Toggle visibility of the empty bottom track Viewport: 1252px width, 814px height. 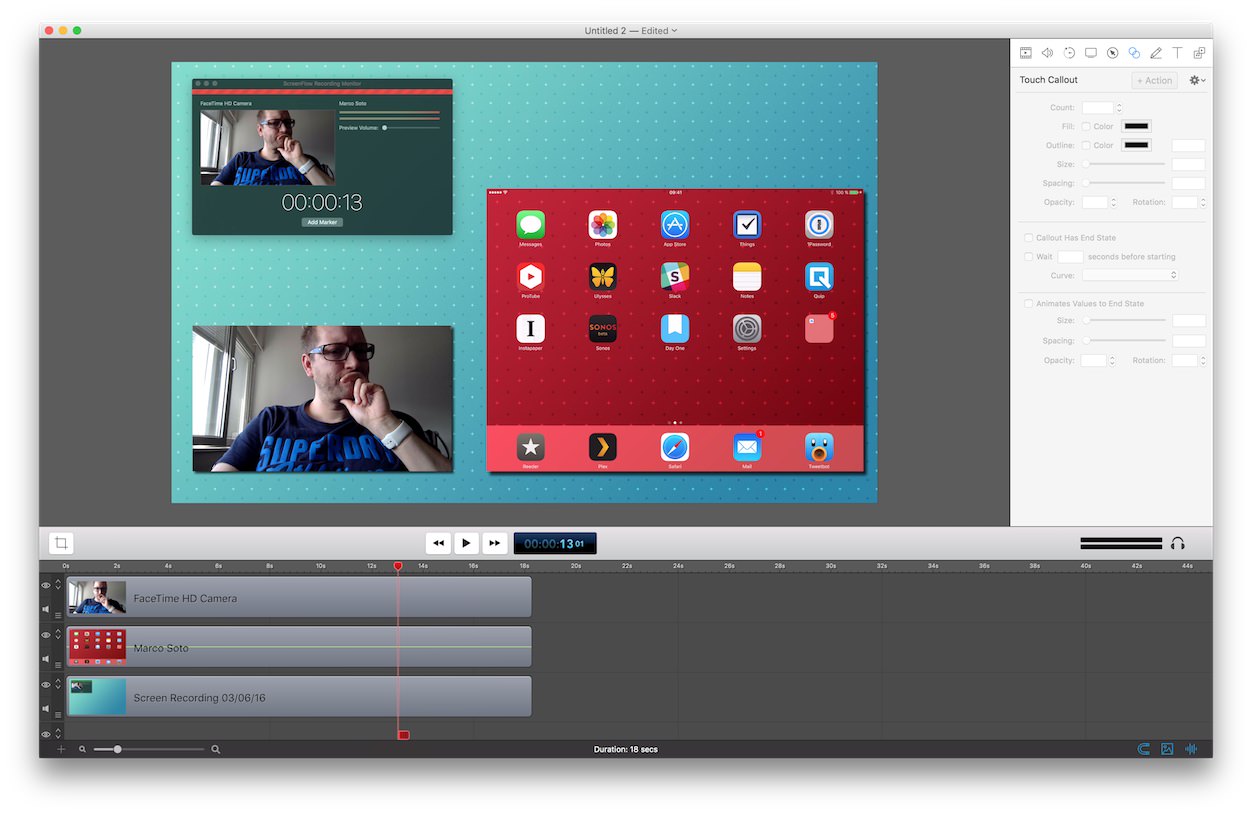coord(46,734)
